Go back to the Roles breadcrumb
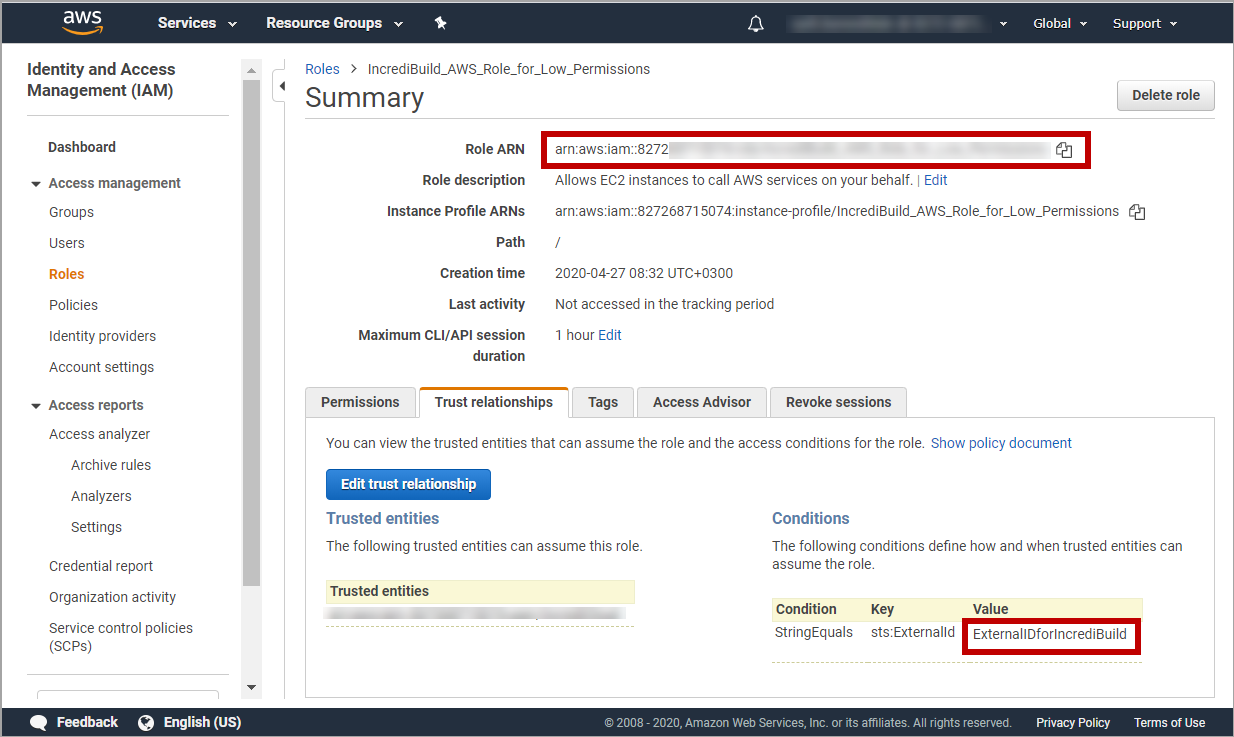Image resolution: width=1234 pixels, height=737 pixels. tap(322, 69)
